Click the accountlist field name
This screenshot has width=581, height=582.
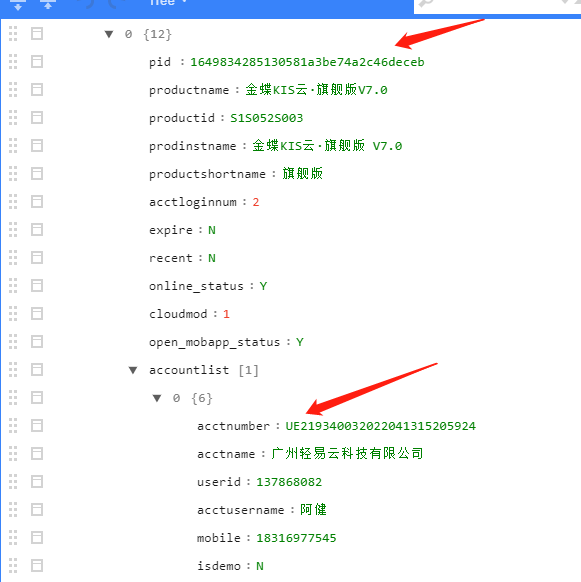pyautogui.click(x=189, y=370)
